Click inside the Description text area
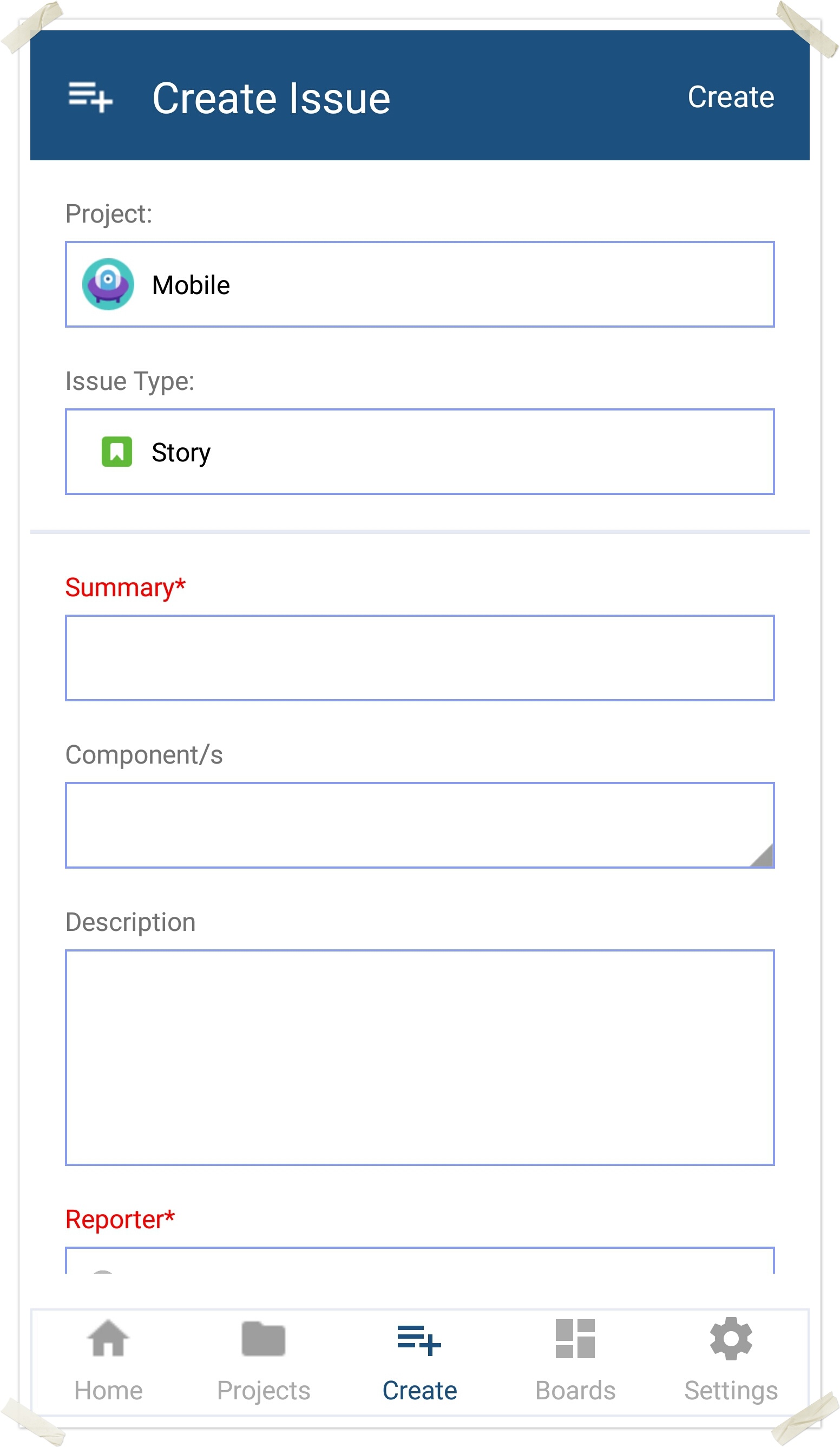Screen dimensions: 840x1447 tap(419, 1057)
